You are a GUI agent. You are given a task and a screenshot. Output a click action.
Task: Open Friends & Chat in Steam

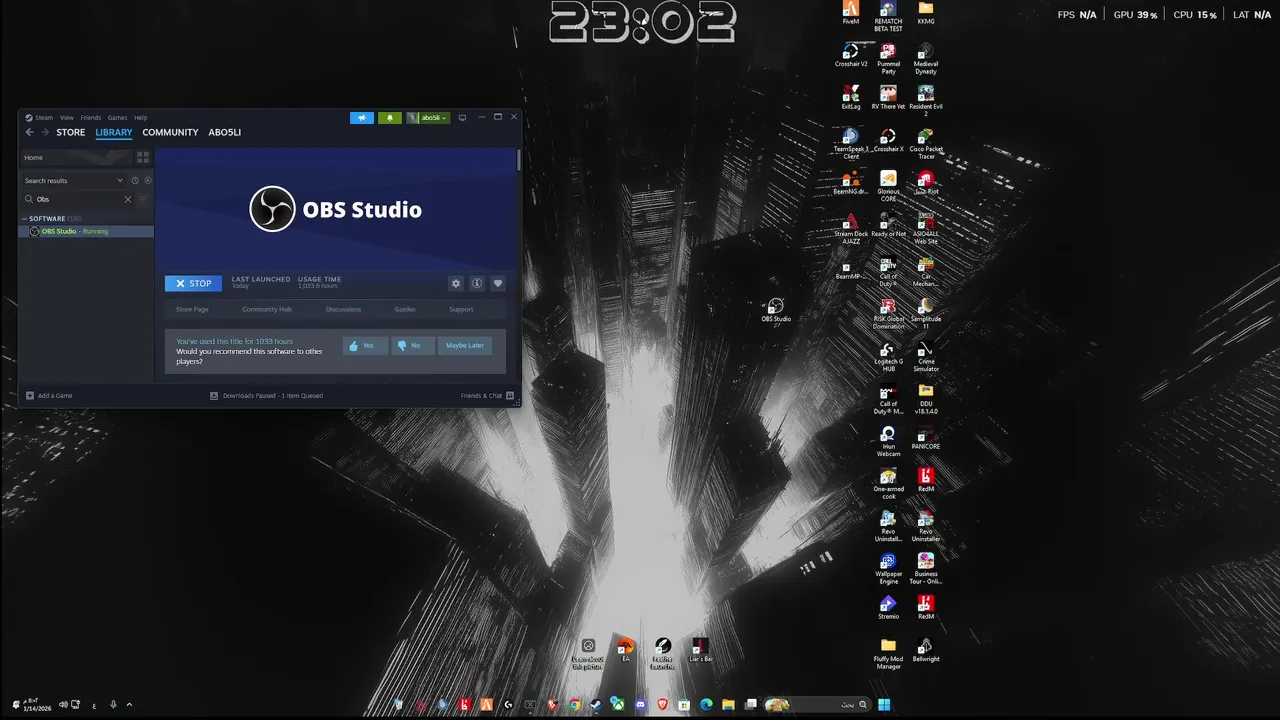tap(487, 396)
